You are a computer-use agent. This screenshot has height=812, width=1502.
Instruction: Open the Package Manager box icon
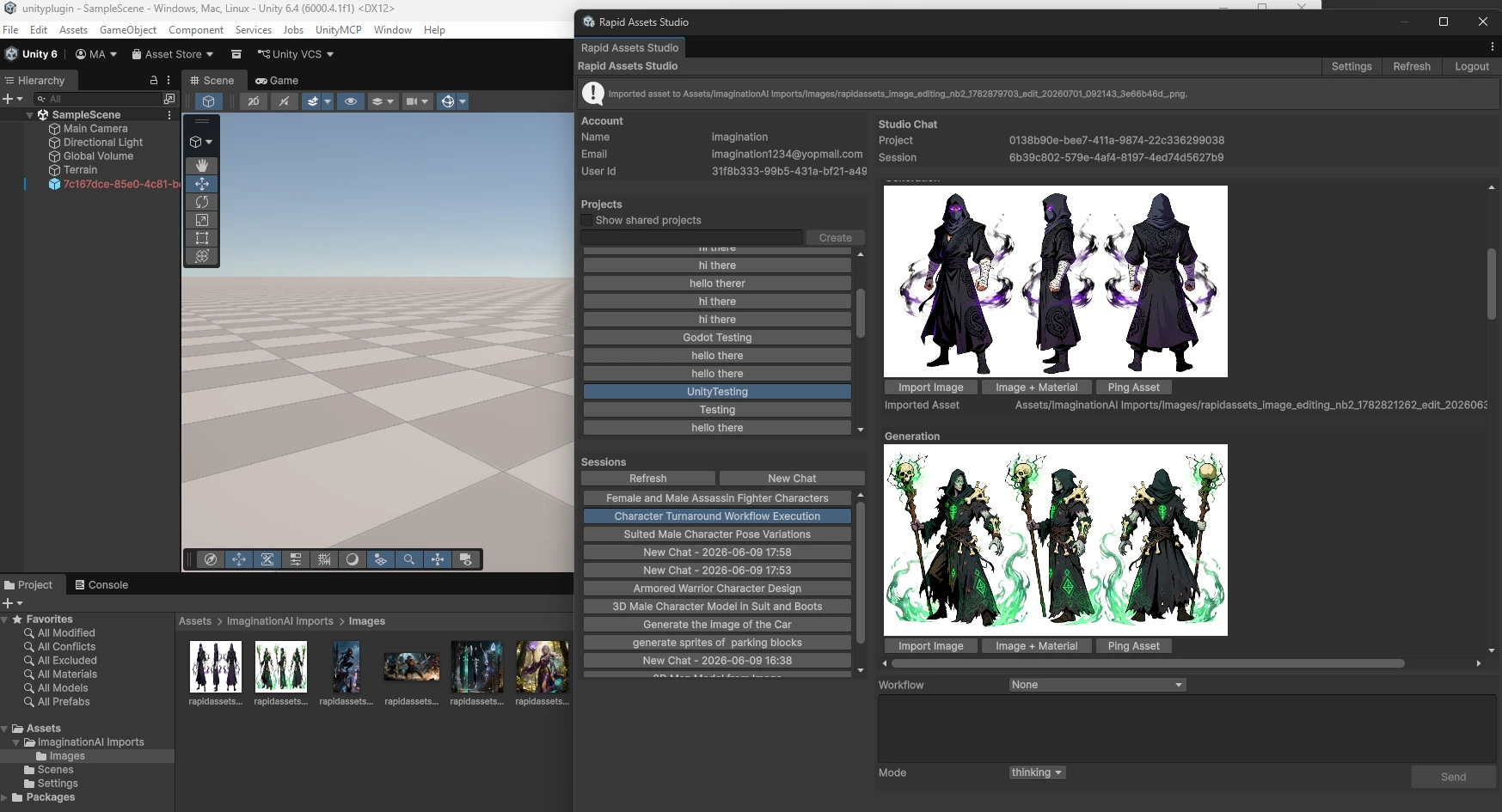click(x=236, y=54)
